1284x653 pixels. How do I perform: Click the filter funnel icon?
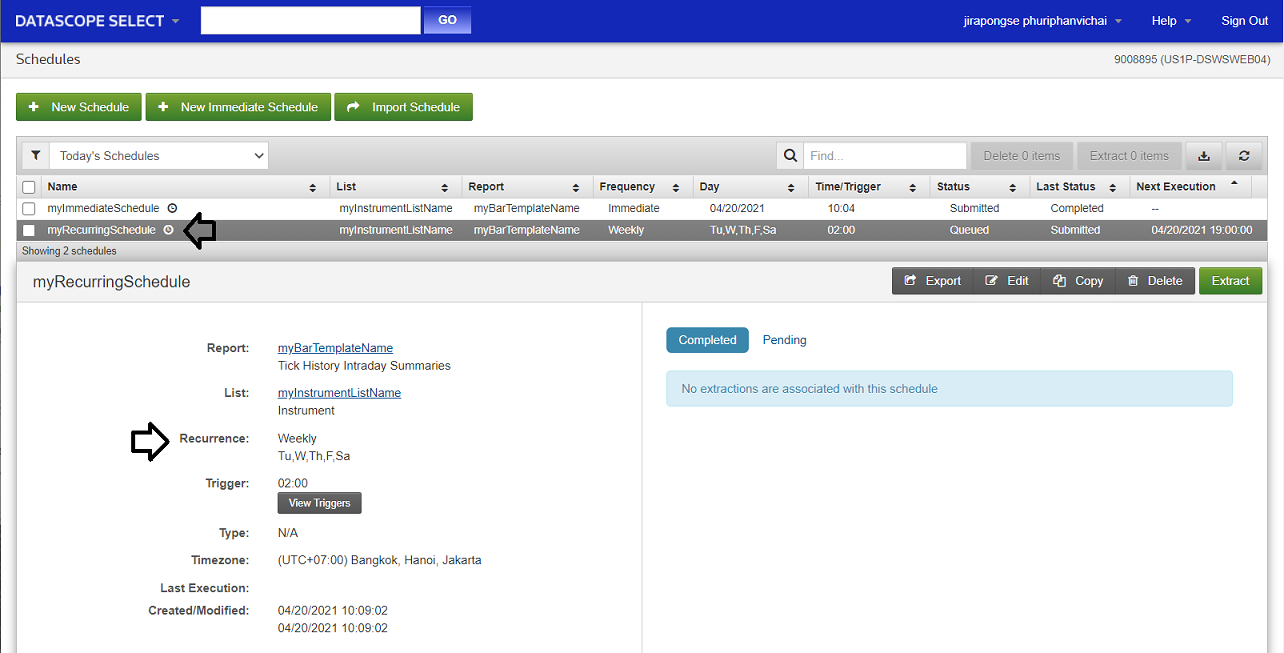[x=35, y=155]
